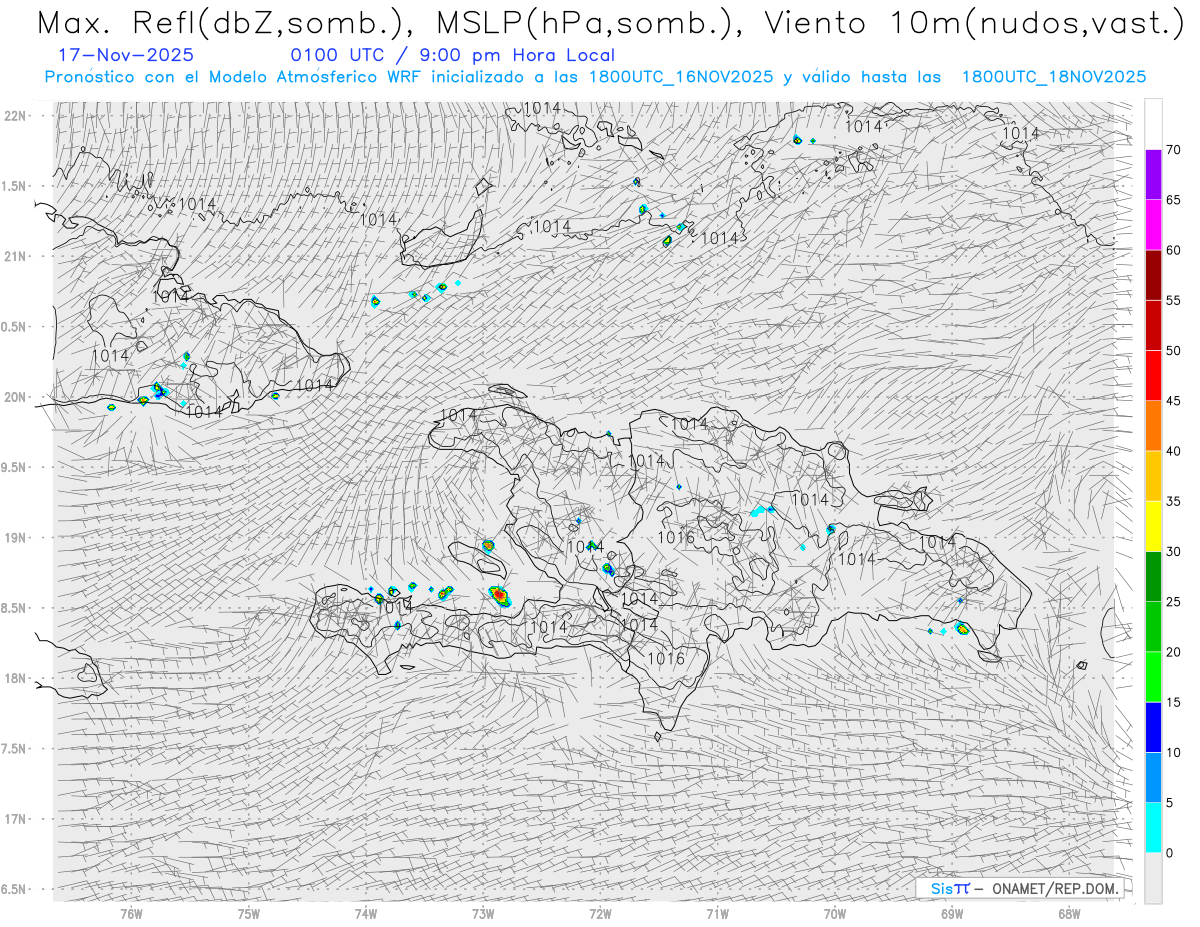Click the '72W' longitude axis label
Image resolution: width=1200 pixels, height=927 pixels.
(x=600, y=912)
